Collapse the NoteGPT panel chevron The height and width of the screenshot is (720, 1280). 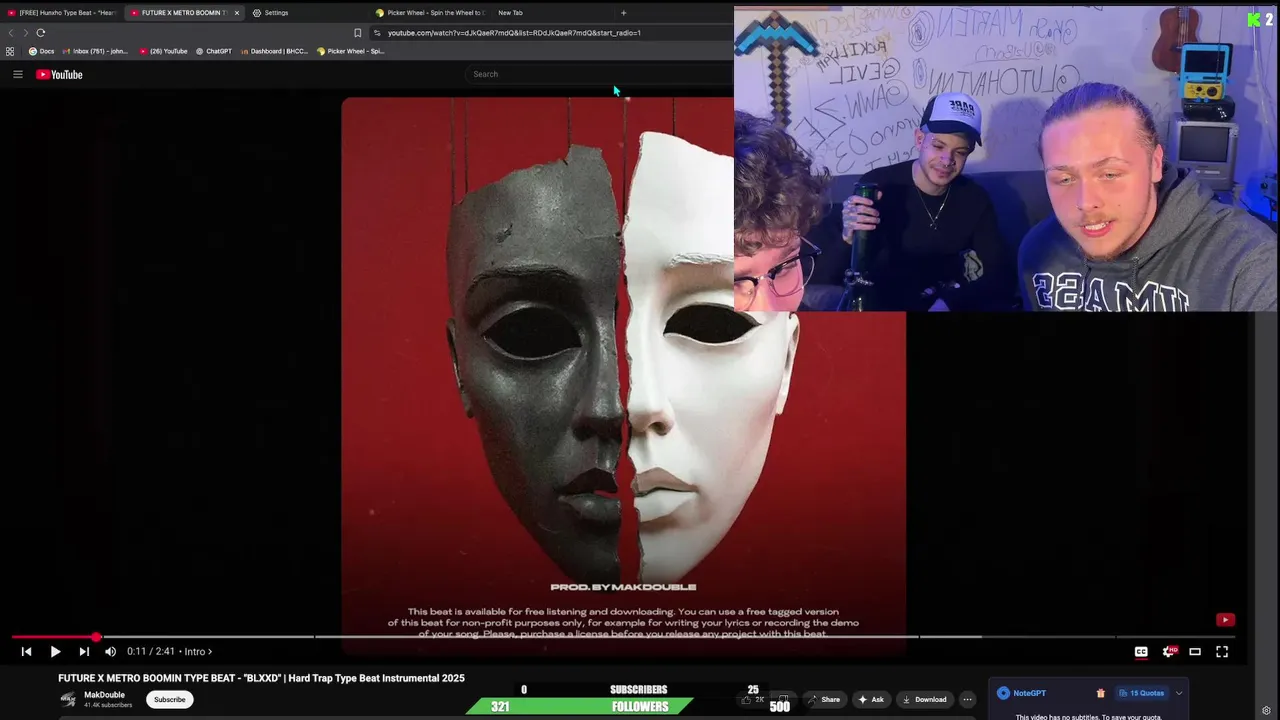(1179, 693)
